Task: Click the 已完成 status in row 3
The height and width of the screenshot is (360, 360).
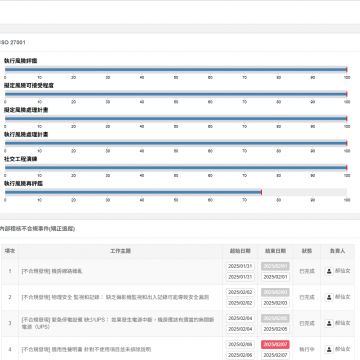Action: pos(307,323)
